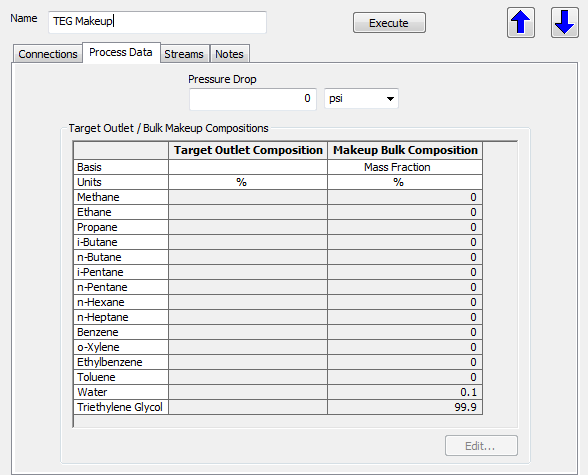Click Makeup Bulk Composition column header

click(405, 150)
